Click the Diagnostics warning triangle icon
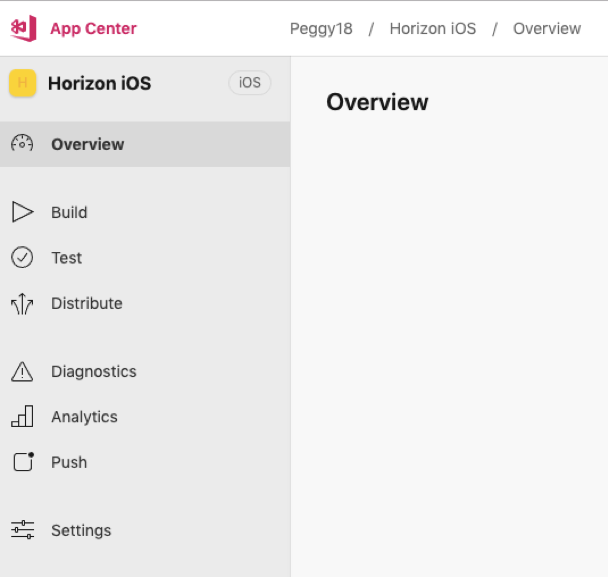This screenshot has width=608, height=577. [x=22, y=371]
